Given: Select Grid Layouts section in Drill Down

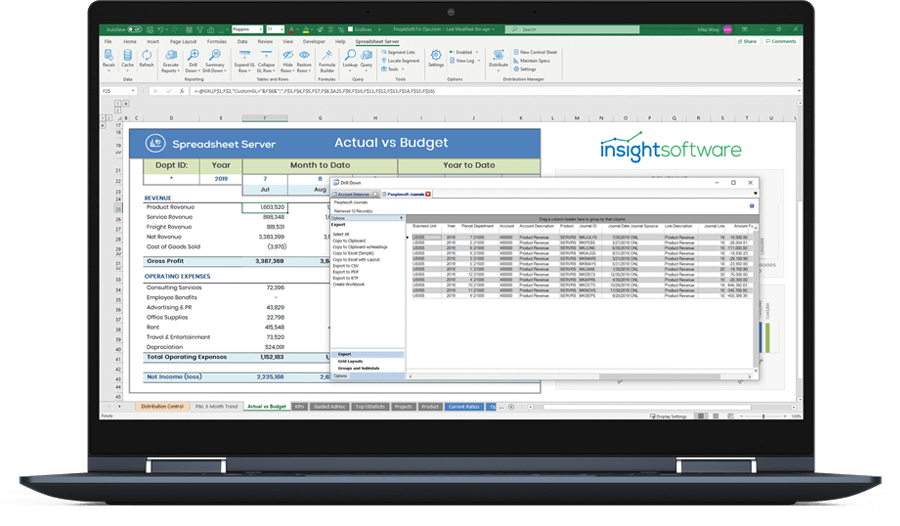Looking at the screenshot, I should 350,362.
